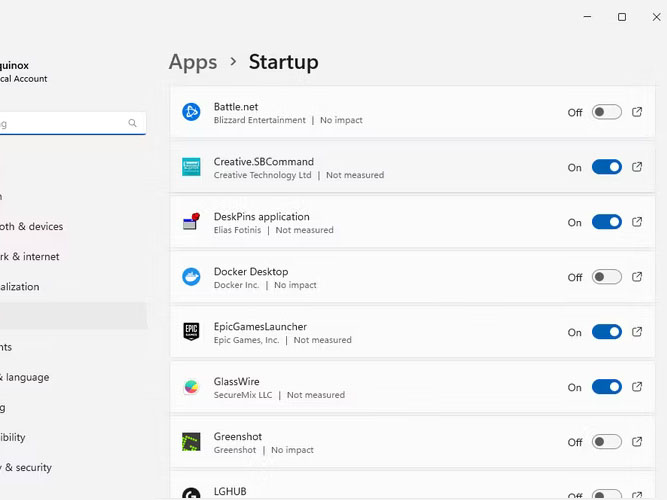Image resolution: width=667 pixels, height=500 pixels.
Task: Click Creative Technology Ltd publisher text
Action: coord(262,175)
